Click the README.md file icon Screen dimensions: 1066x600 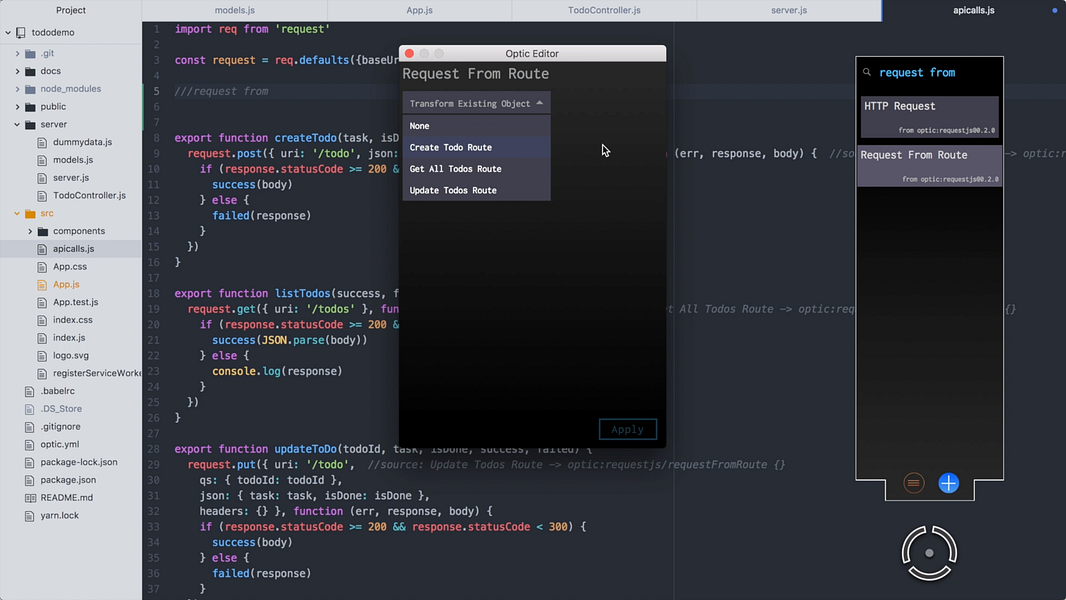pyautogui.click(x=29, y=498)
